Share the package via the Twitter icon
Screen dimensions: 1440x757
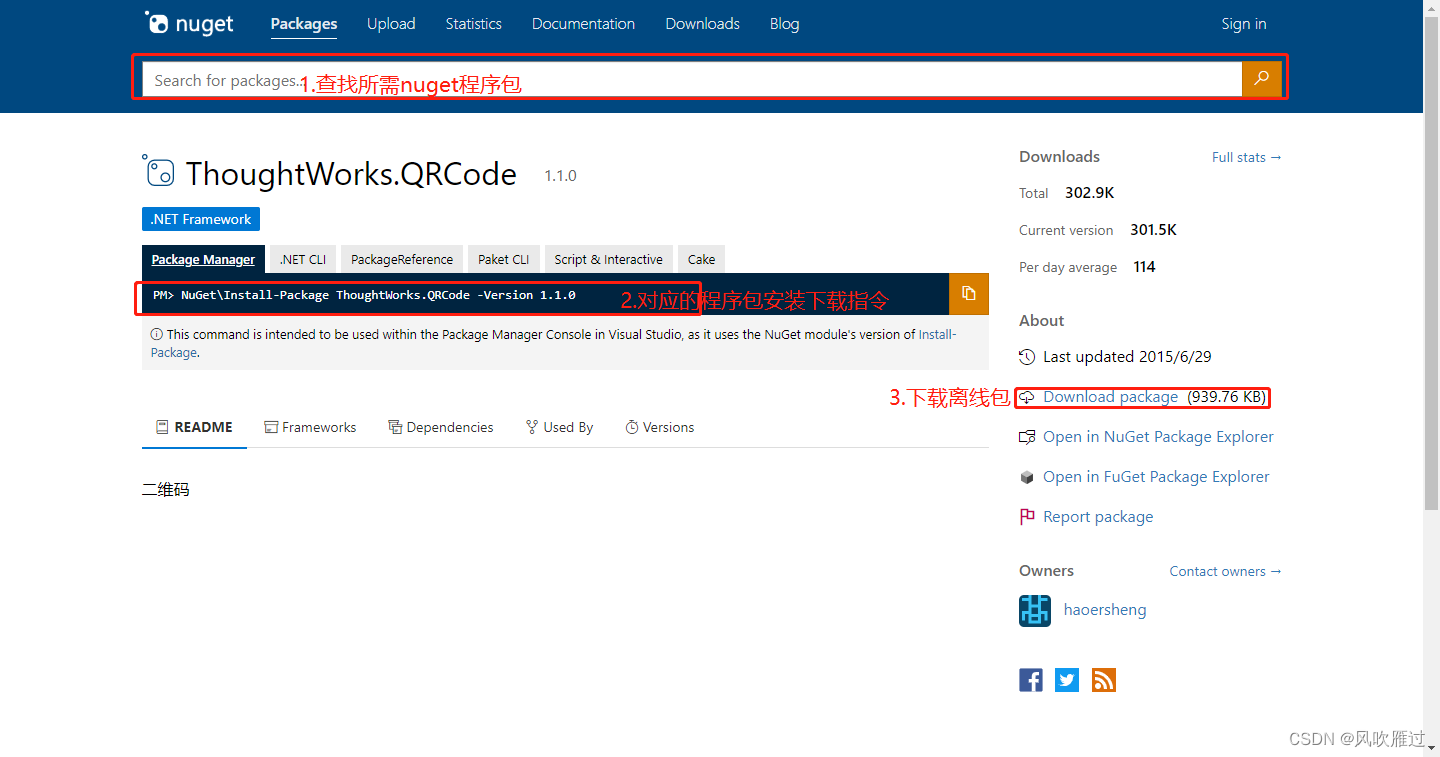coord(1066,679)
